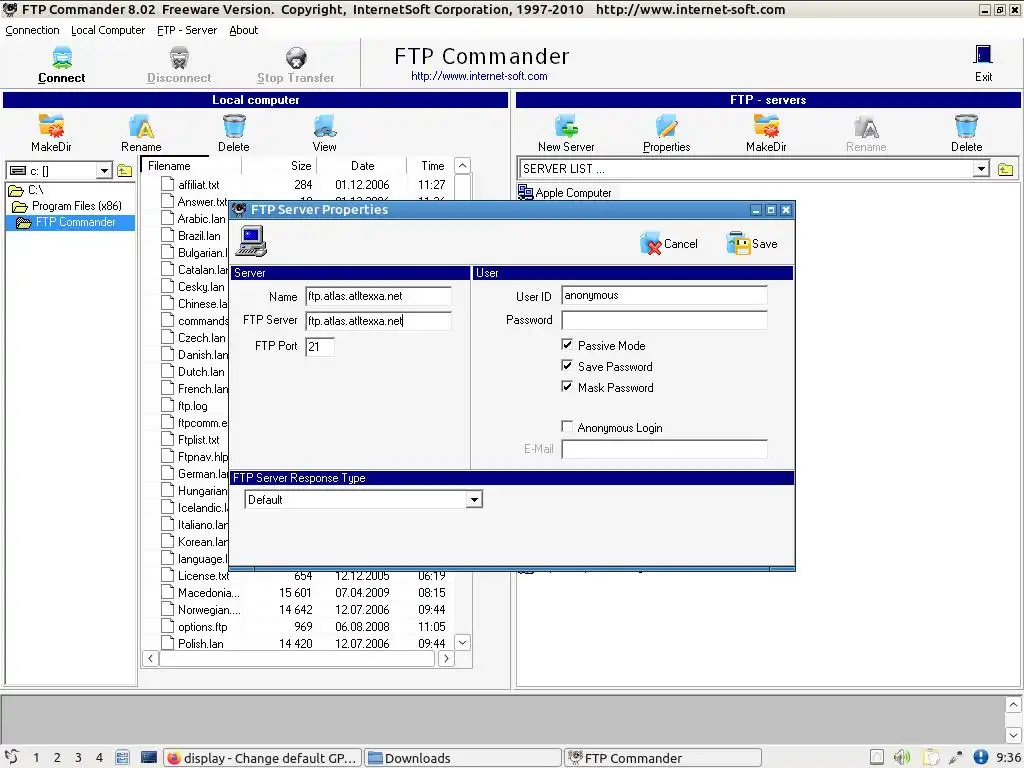Click local computer MakeDir icon
Screen dimensions: 1024x768
pyautogui.click(x=51, y=126)
